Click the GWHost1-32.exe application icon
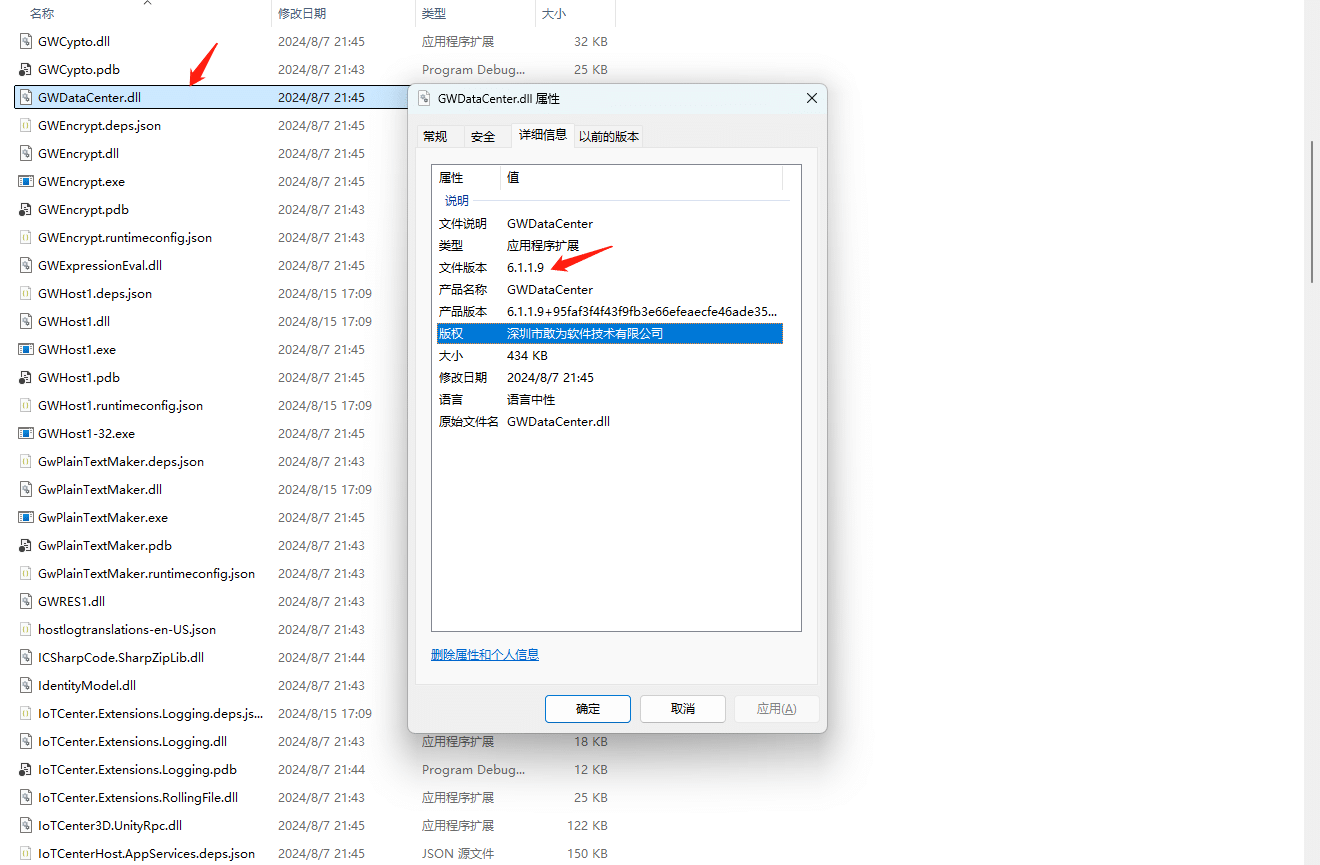 pyautogui.click(x=26, y=434)
